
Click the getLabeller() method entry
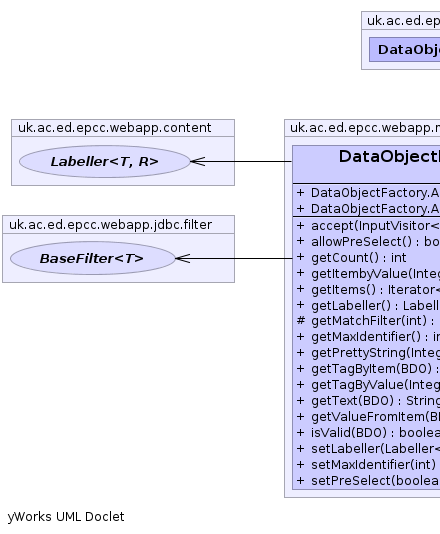[x=366, y=306]
